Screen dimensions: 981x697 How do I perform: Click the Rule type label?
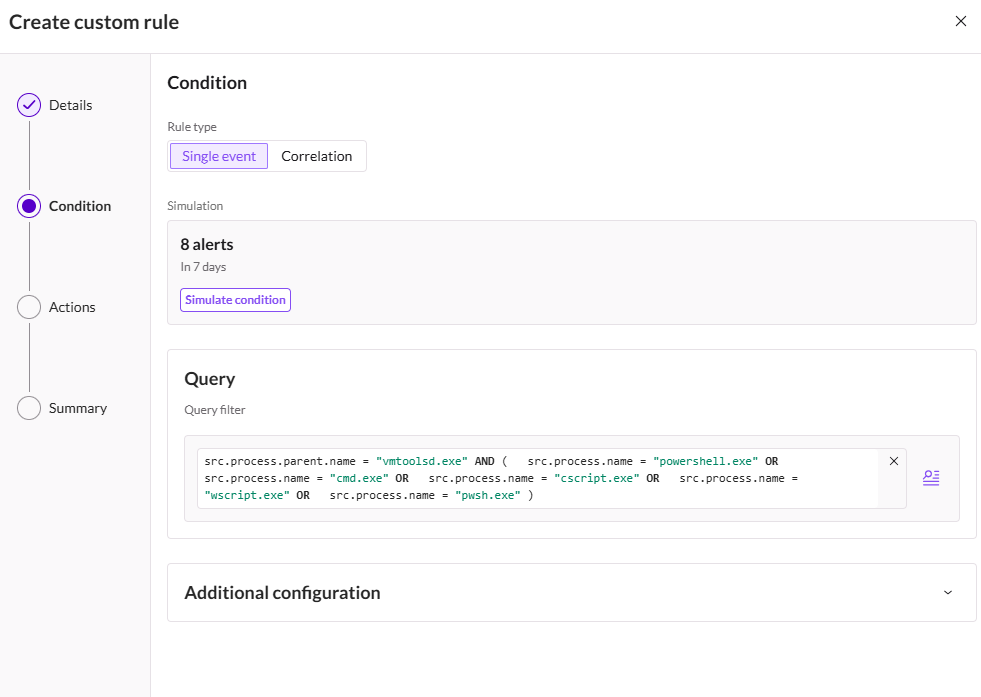tap(192, 126)
